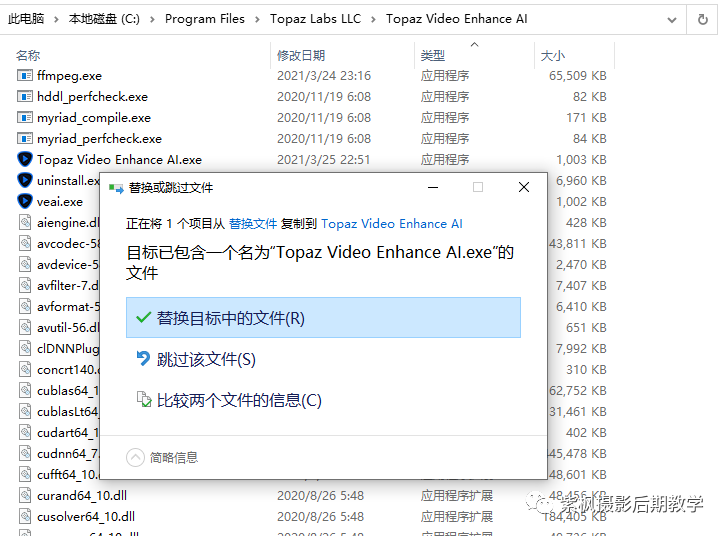Sort files by the 名称 column header
727x536 pixels.
[x=28, y=56]
